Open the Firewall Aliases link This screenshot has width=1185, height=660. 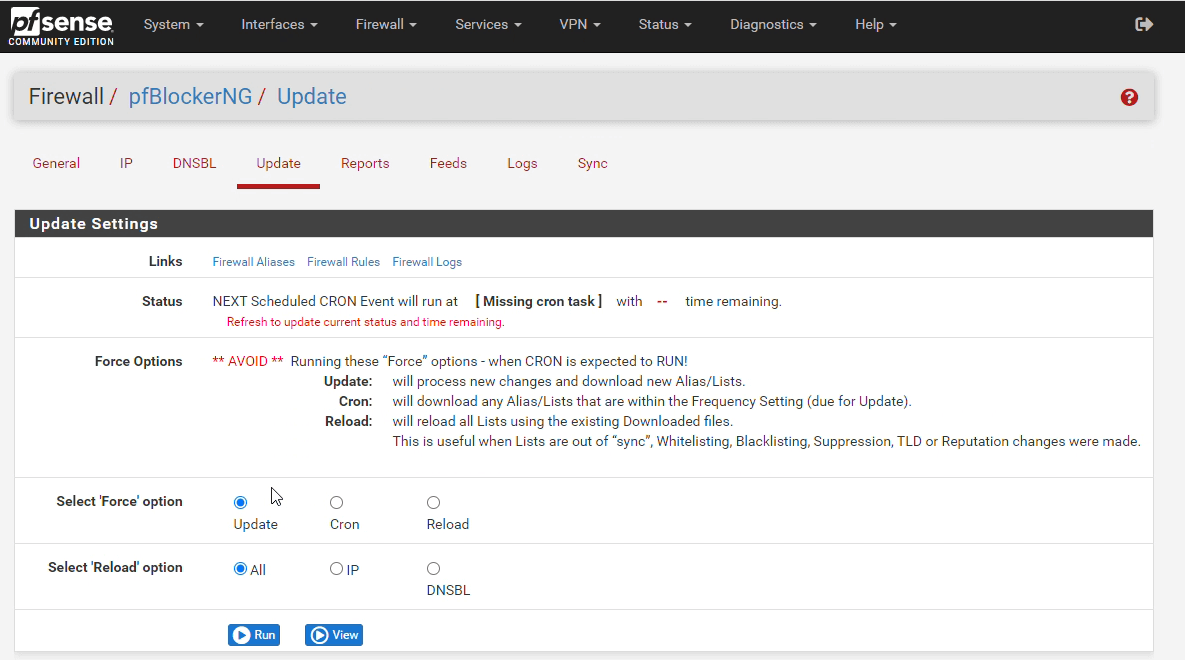pyautogui.click(x=253, y=262)
